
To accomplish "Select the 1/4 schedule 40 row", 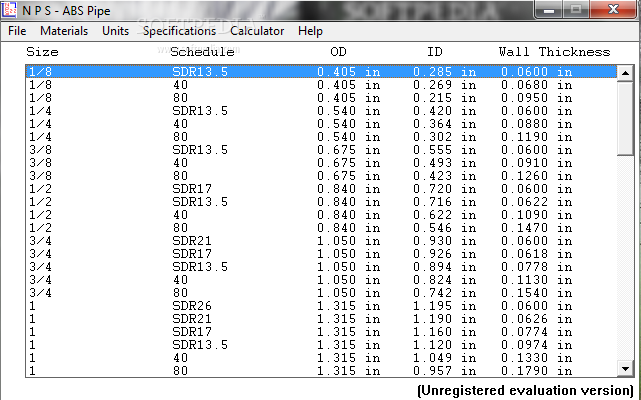I will point(321,124).
